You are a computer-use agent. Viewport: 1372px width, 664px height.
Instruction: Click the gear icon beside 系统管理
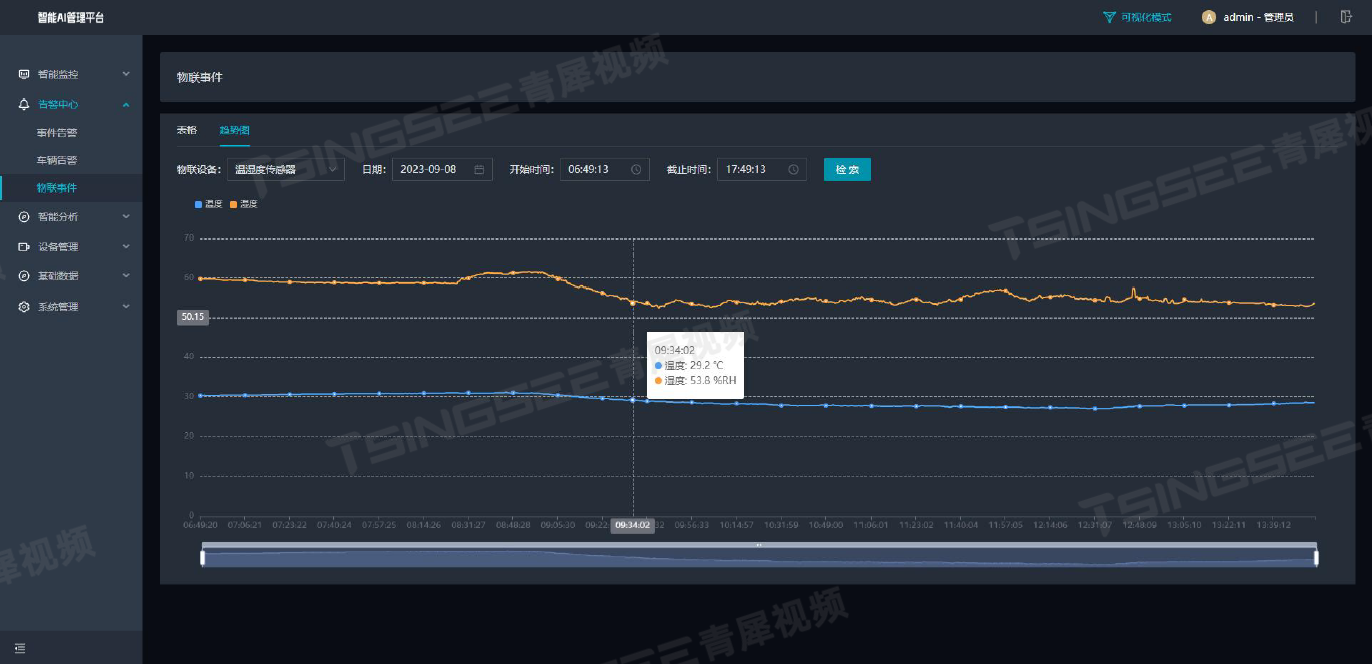(24, 307)
